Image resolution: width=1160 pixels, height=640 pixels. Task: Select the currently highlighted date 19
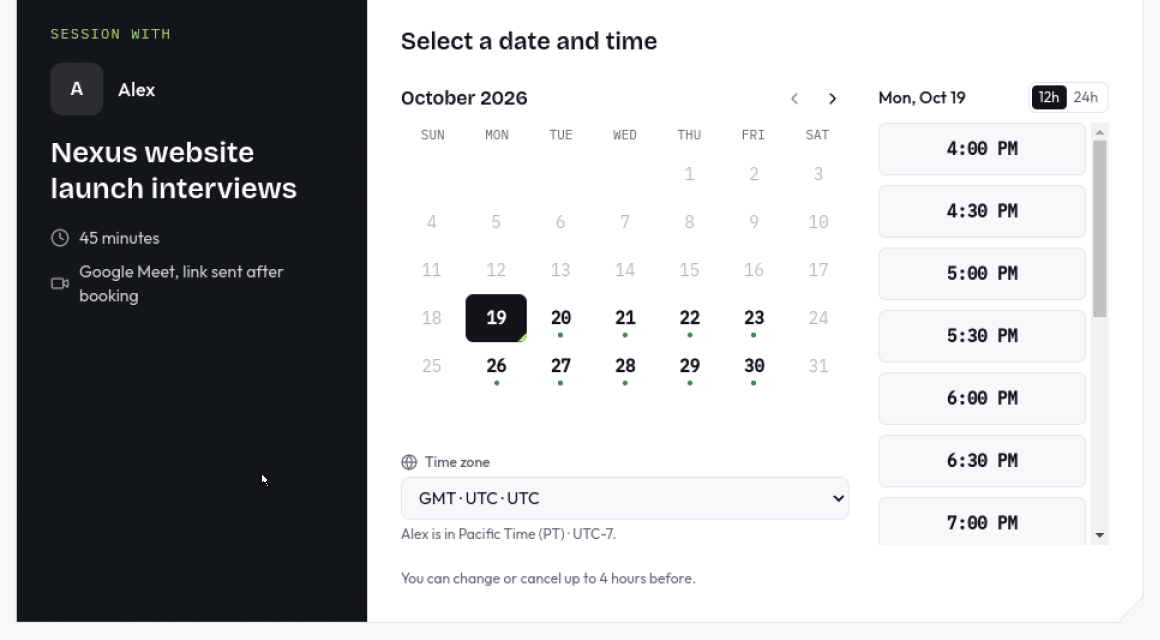point(496,318)
